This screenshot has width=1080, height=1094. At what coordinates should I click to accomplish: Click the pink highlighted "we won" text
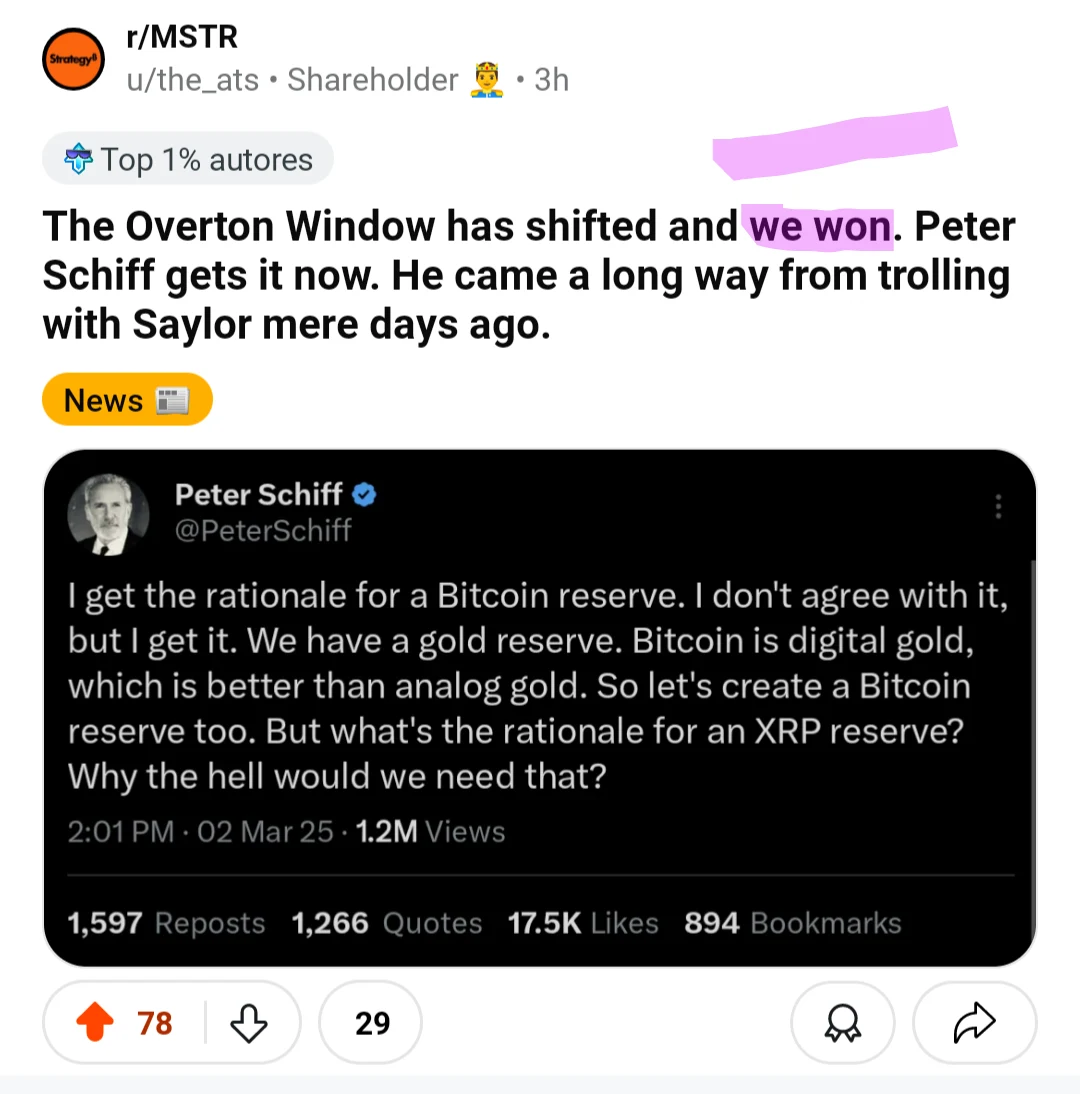[820, 227]
